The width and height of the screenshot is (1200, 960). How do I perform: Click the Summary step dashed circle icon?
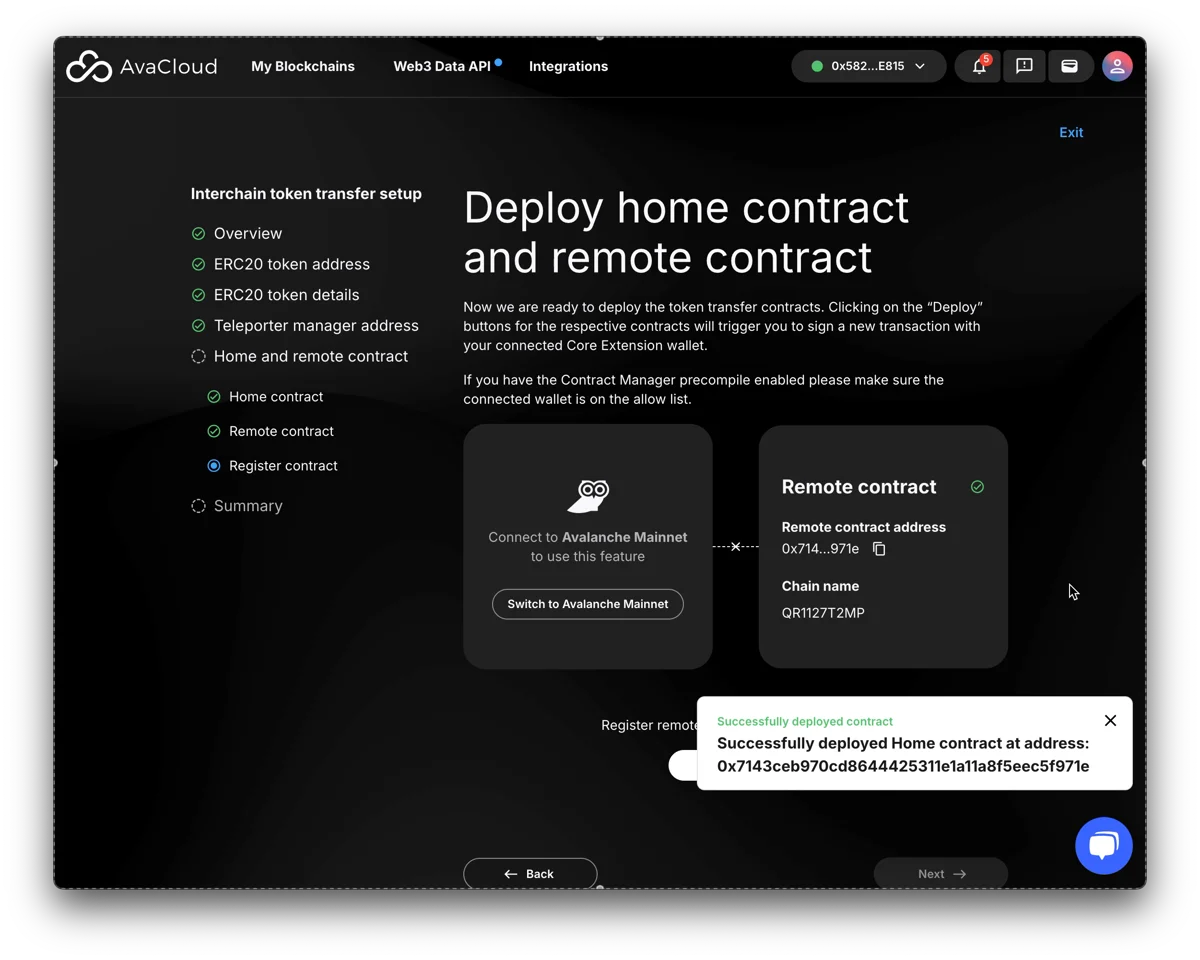pyautogui.click(x=198, y=506)
